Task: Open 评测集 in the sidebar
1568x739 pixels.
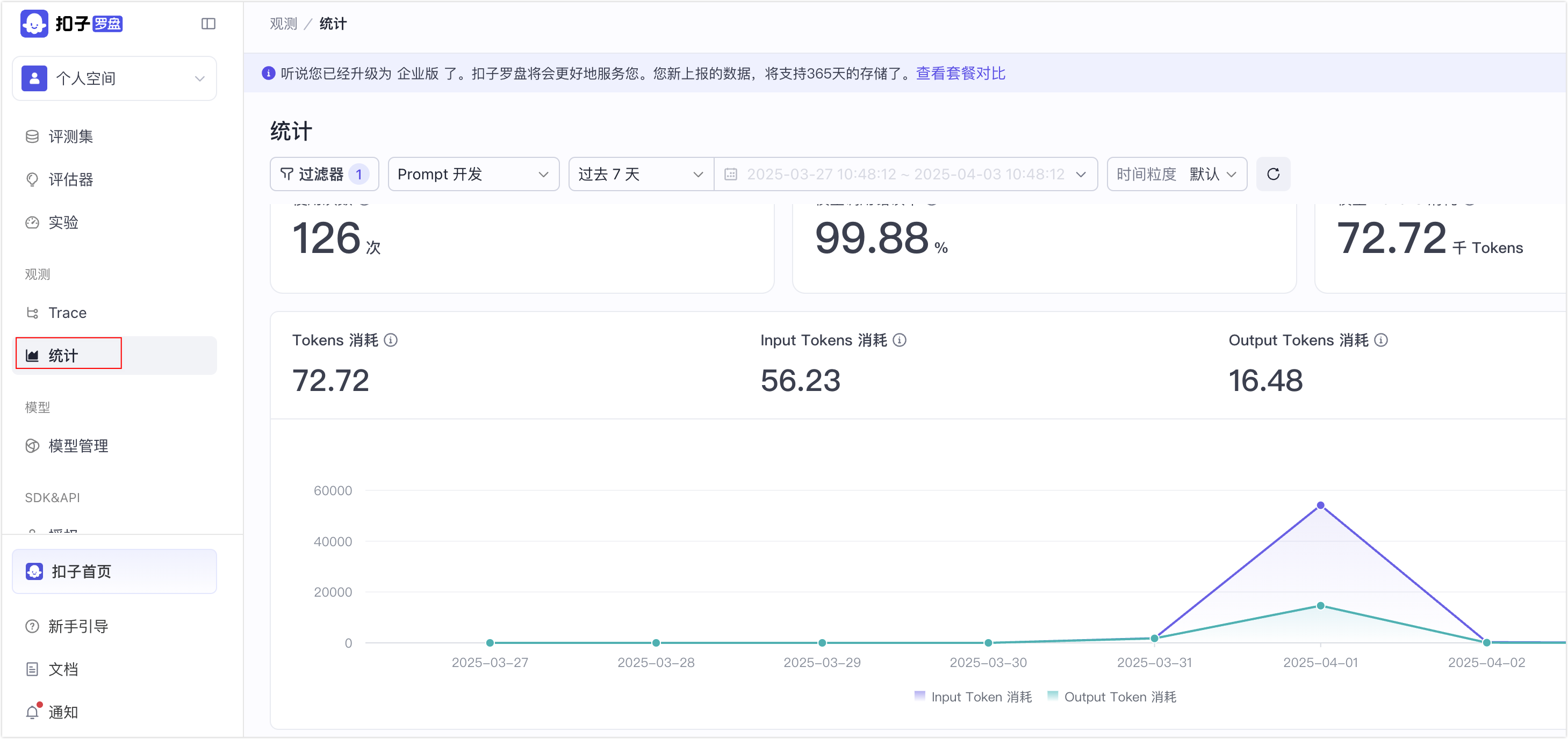Action: point(114,136)
